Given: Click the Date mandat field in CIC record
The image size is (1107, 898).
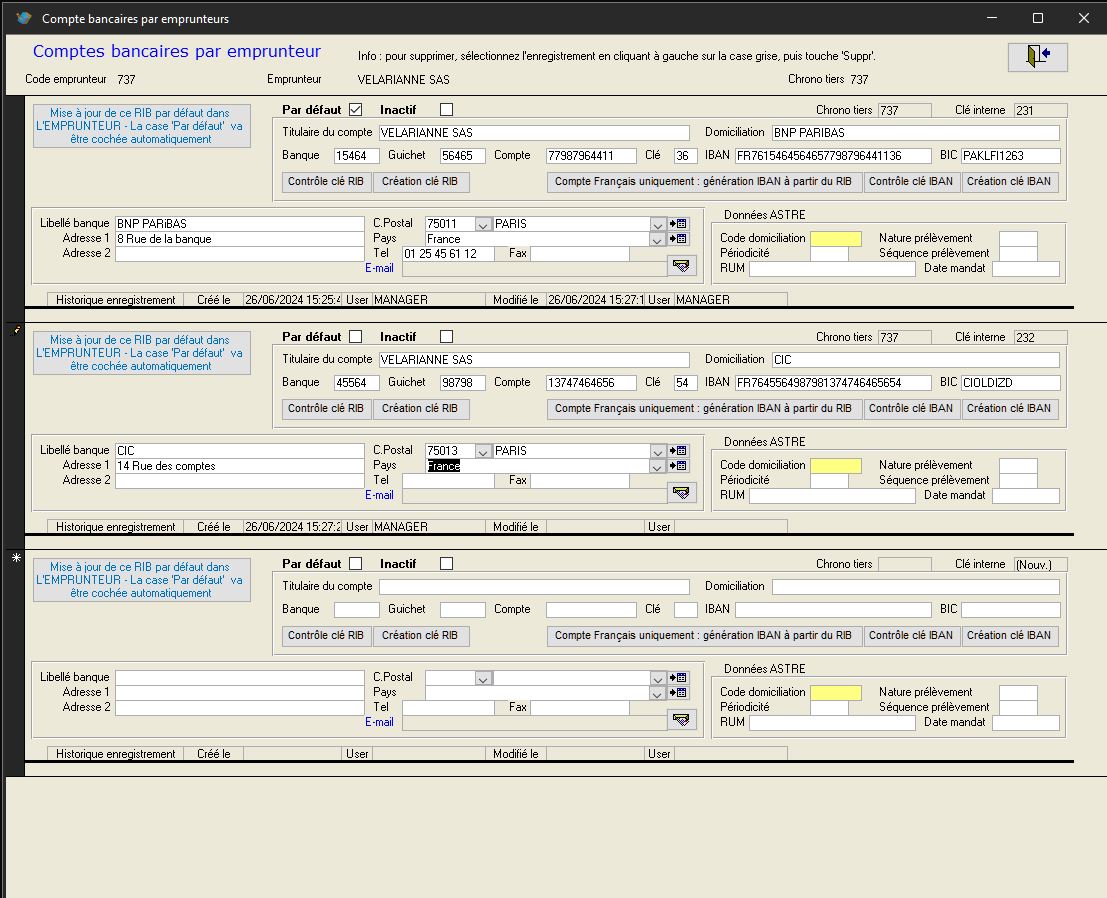Looking at the screenshot, I should click(1026, 496).
